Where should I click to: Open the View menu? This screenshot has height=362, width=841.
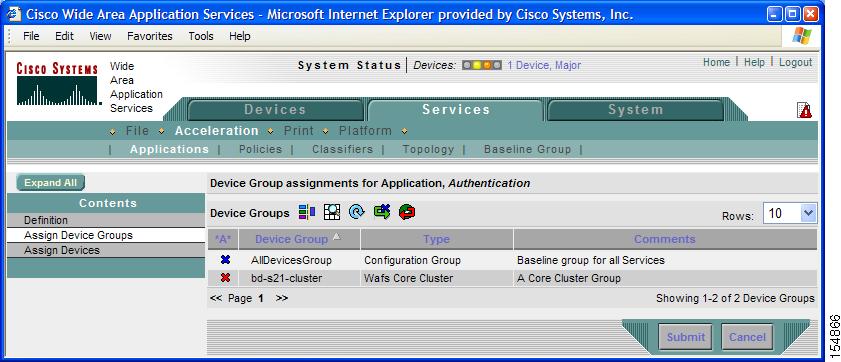(x=100, y=36)
